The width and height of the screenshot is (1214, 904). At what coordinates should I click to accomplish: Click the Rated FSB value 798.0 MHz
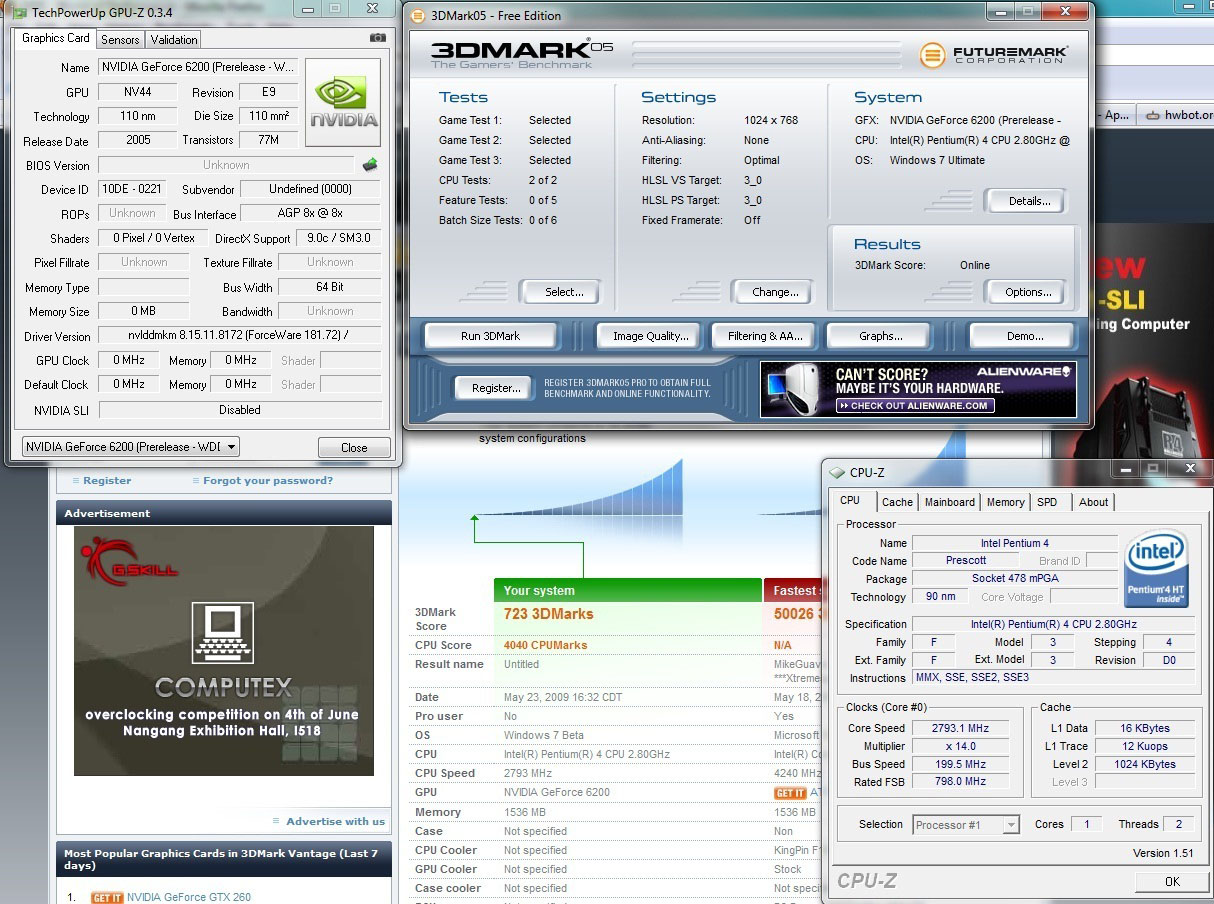click(959, 782)
